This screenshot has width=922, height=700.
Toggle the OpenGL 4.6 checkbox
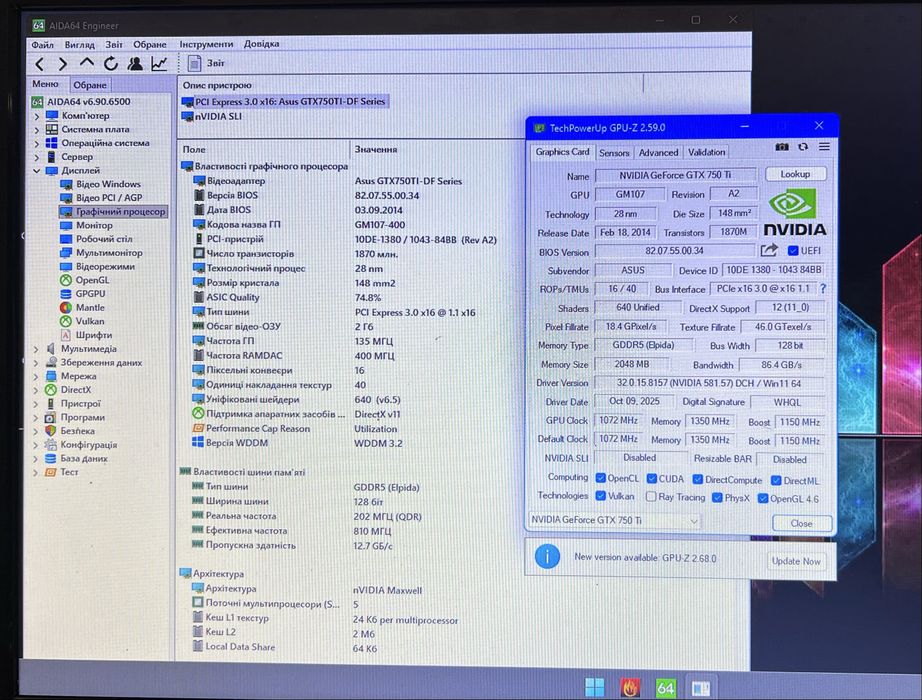tap(763, 498)
